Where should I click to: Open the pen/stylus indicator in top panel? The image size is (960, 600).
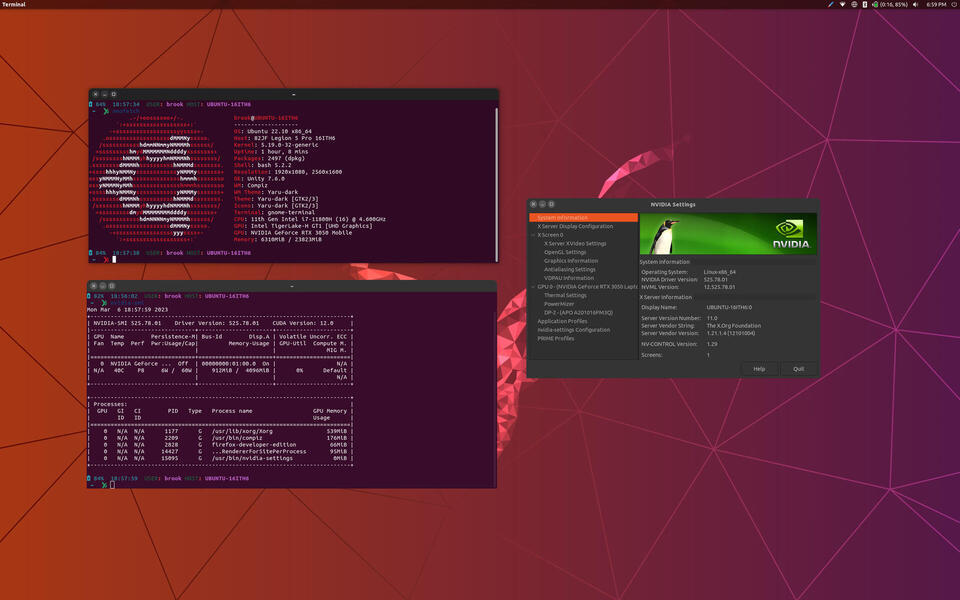(830, 4)
